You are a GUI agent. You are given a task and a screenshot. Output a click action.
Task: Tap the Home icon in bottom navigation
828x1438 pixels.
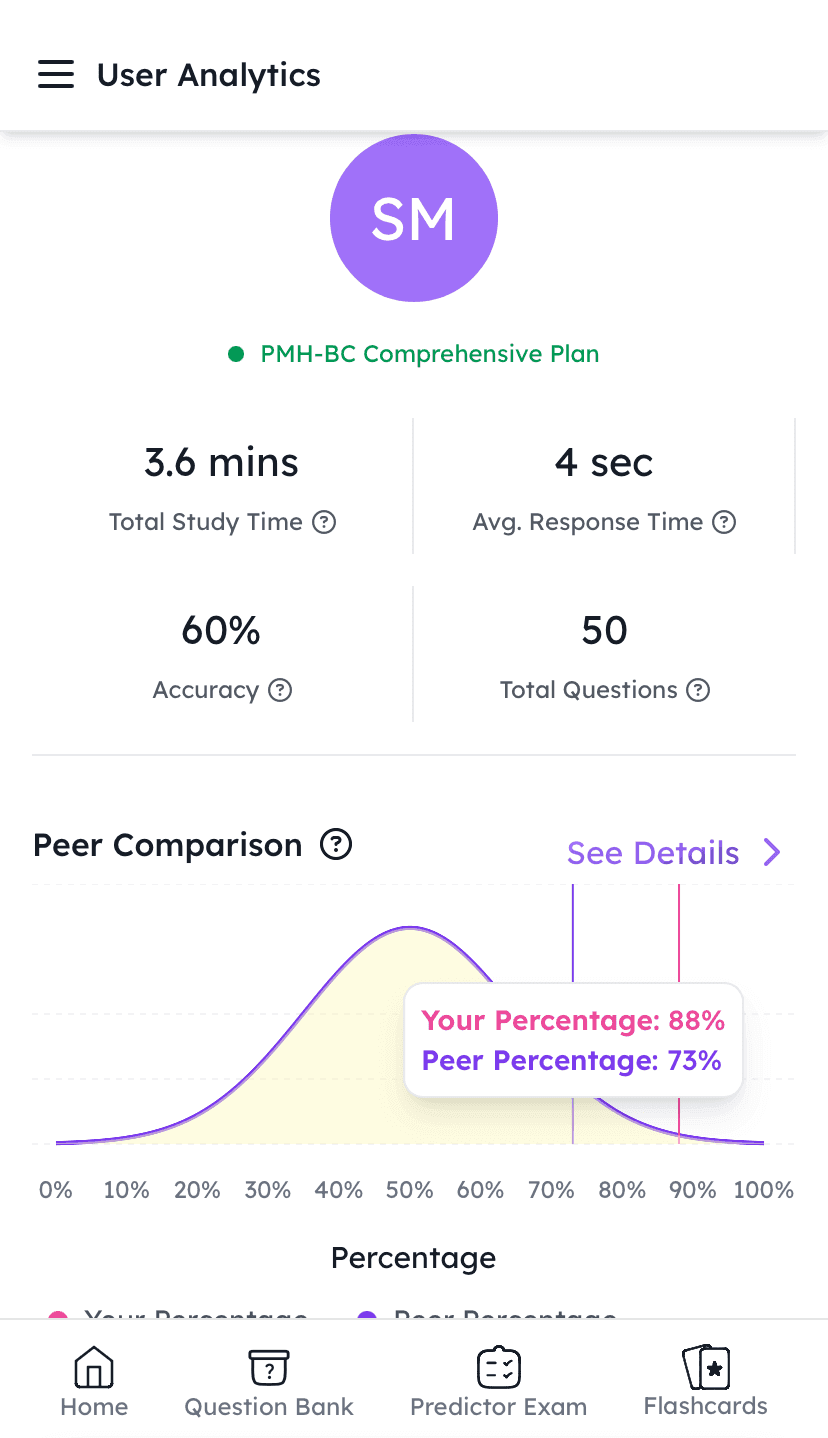[94, 1368]
